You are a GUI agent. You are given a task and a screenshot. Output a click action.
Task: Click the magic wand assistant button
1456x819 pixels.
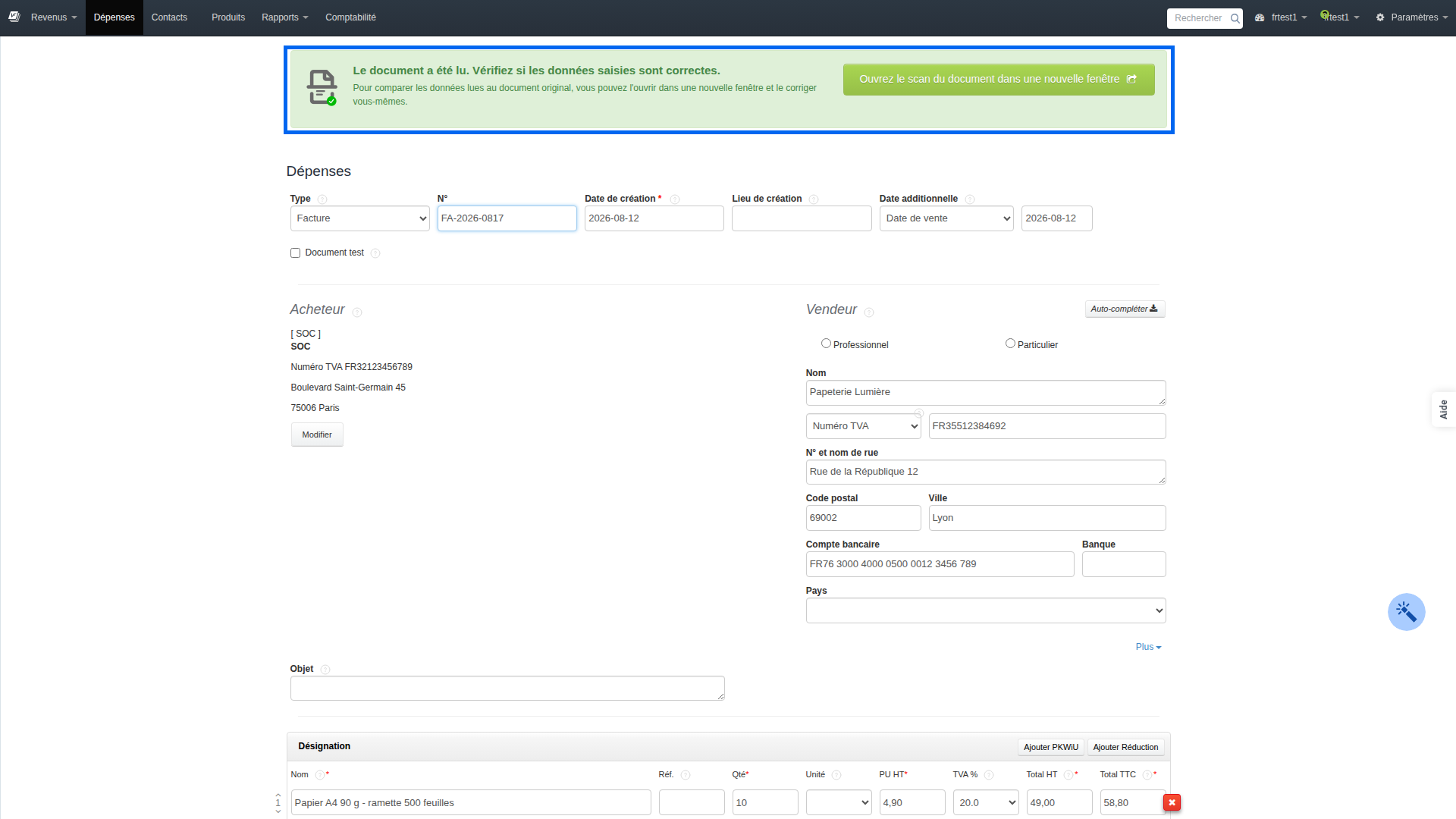[x=1406, y=612]
